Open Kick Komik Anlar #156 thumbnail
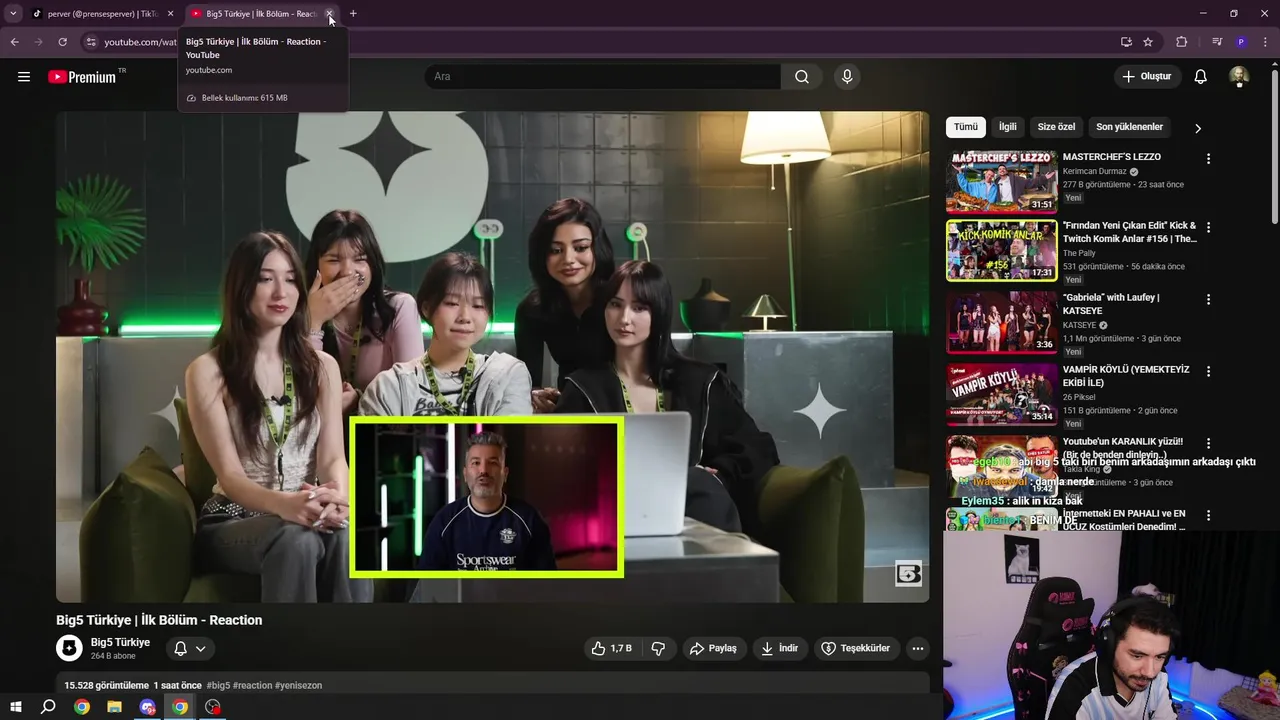Image resolution: width=1280 pixels, height=720 pixels. pos(1001,251)
